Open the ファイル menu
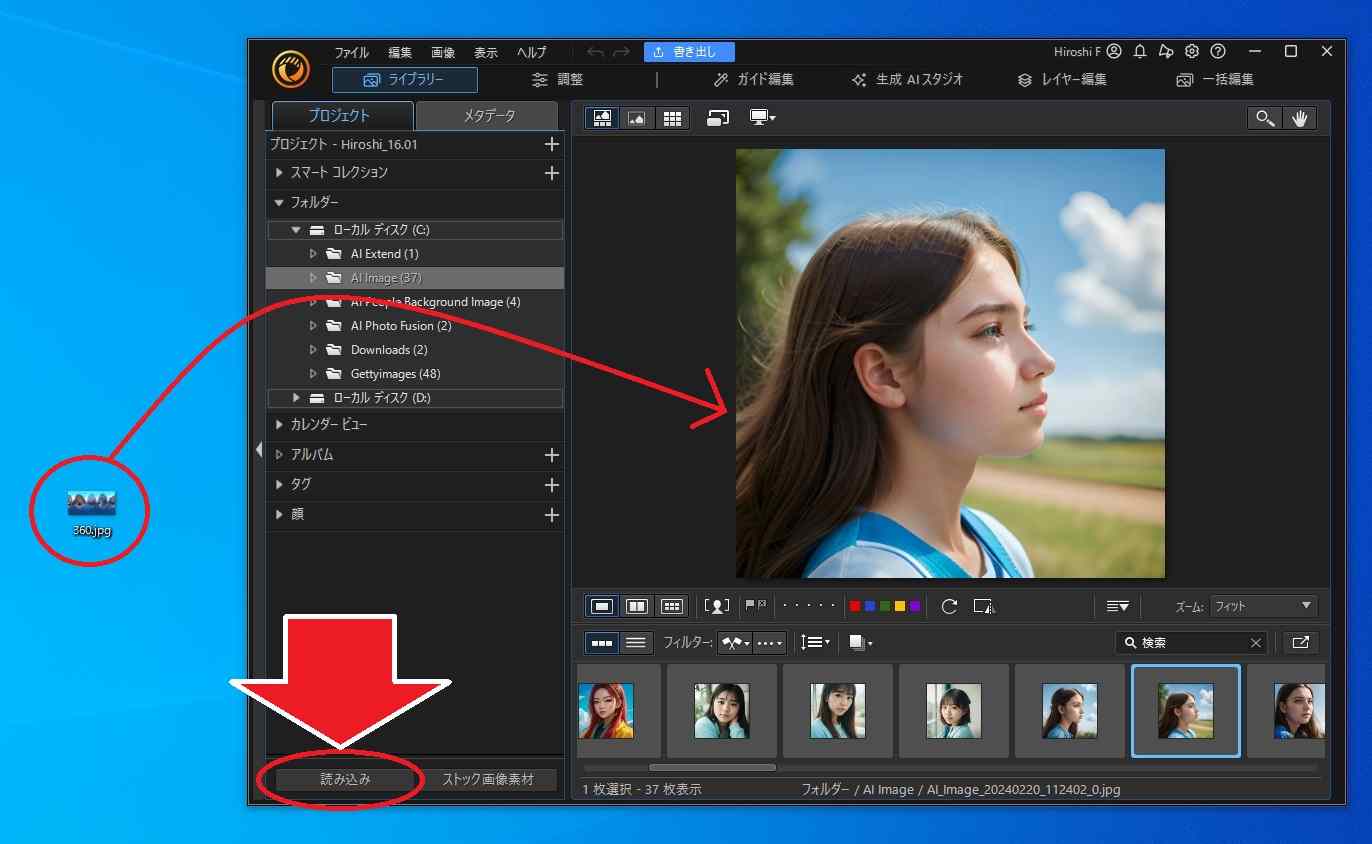The height and width of the screenshot is (844, 1372). click(x=351, y=52)
